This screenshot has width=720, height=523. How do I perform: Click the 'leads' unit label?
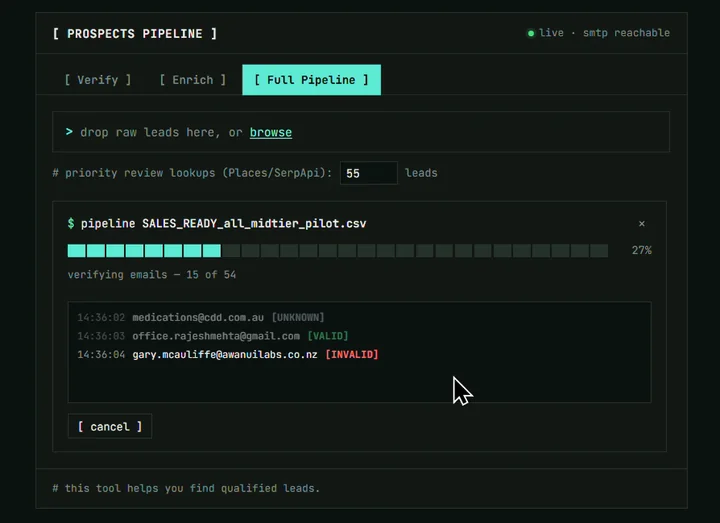click(x=421, y=173)
